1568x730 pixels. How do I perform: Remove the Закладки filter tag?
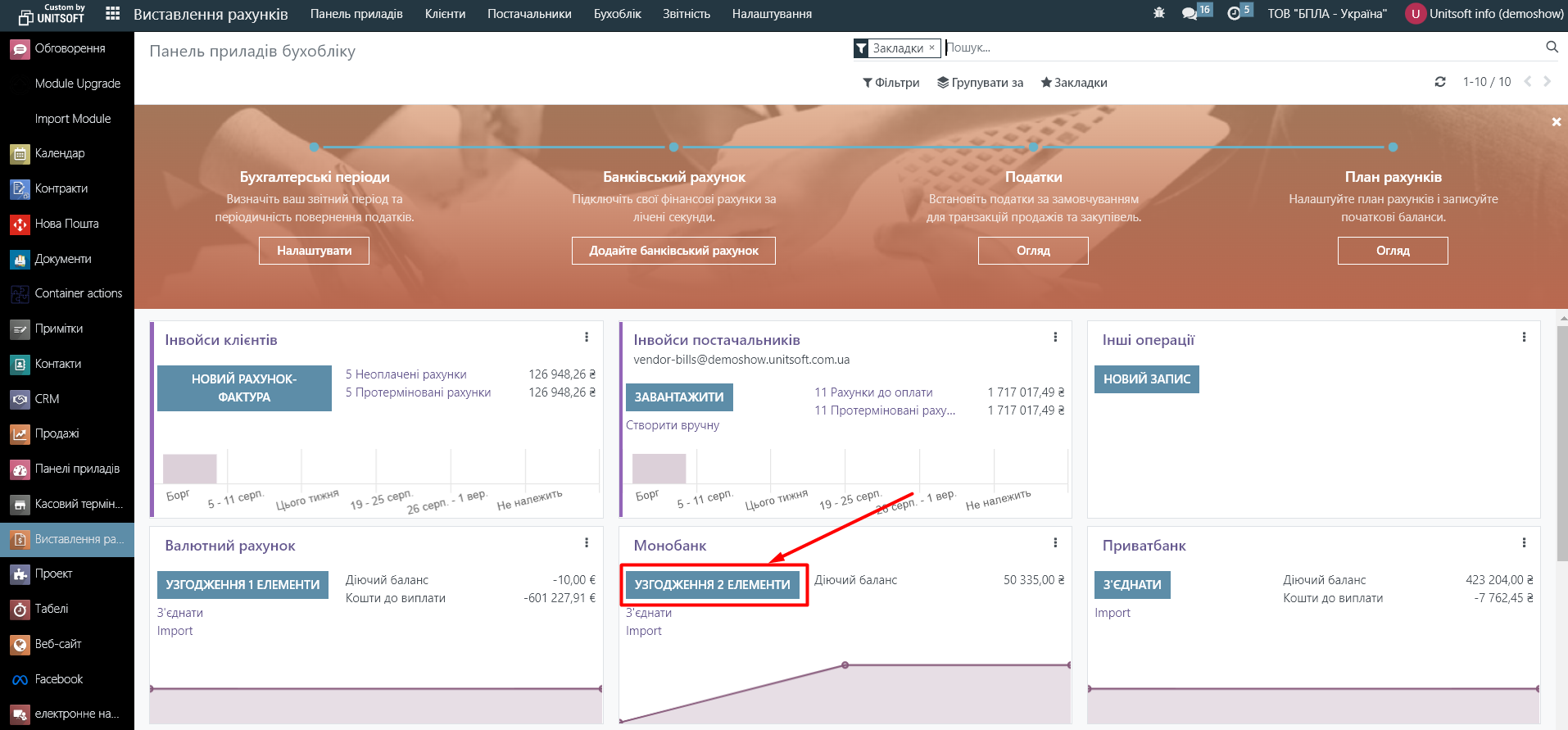931,48
